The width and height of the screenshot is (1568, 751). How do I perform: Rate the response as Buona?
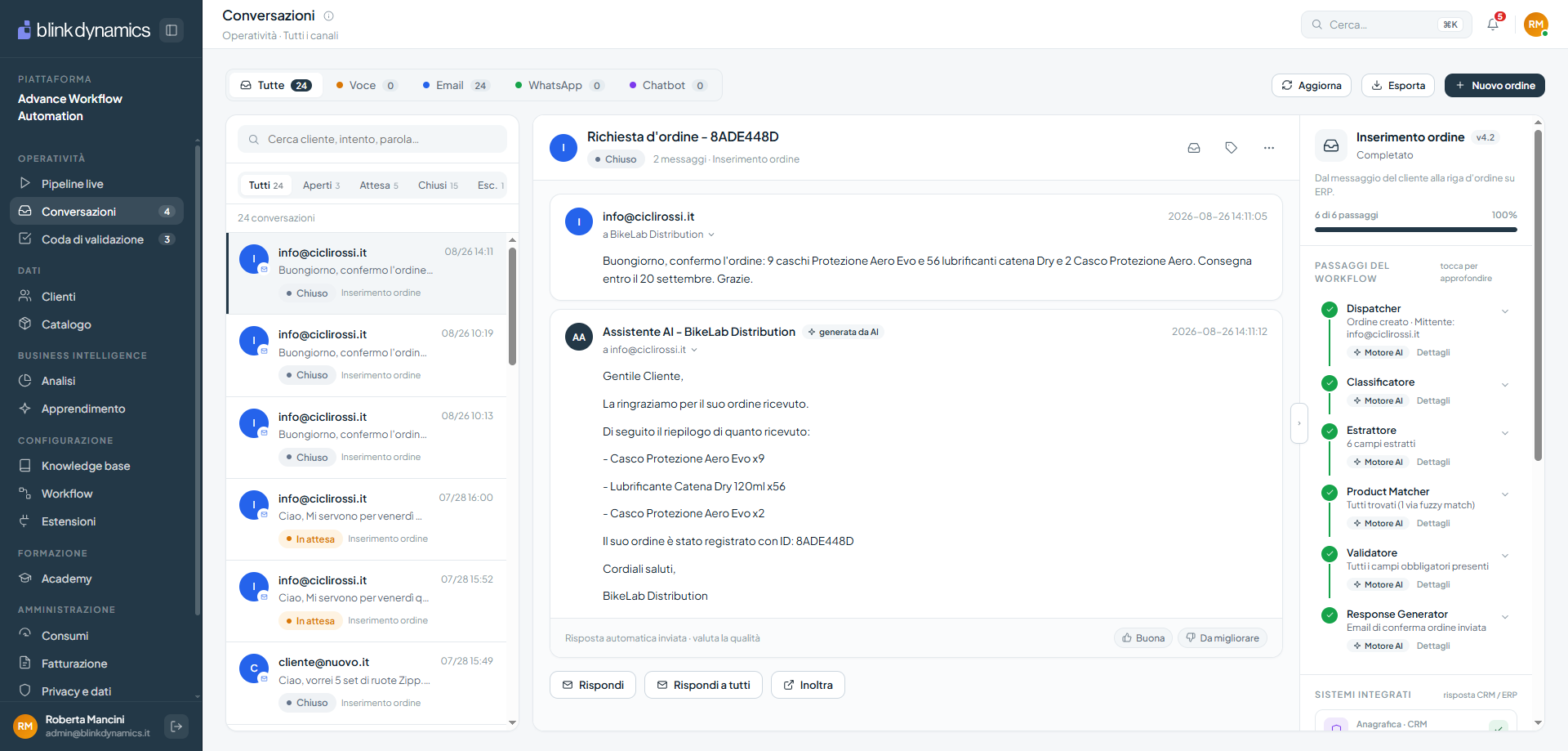click(x=1143, y=638)
